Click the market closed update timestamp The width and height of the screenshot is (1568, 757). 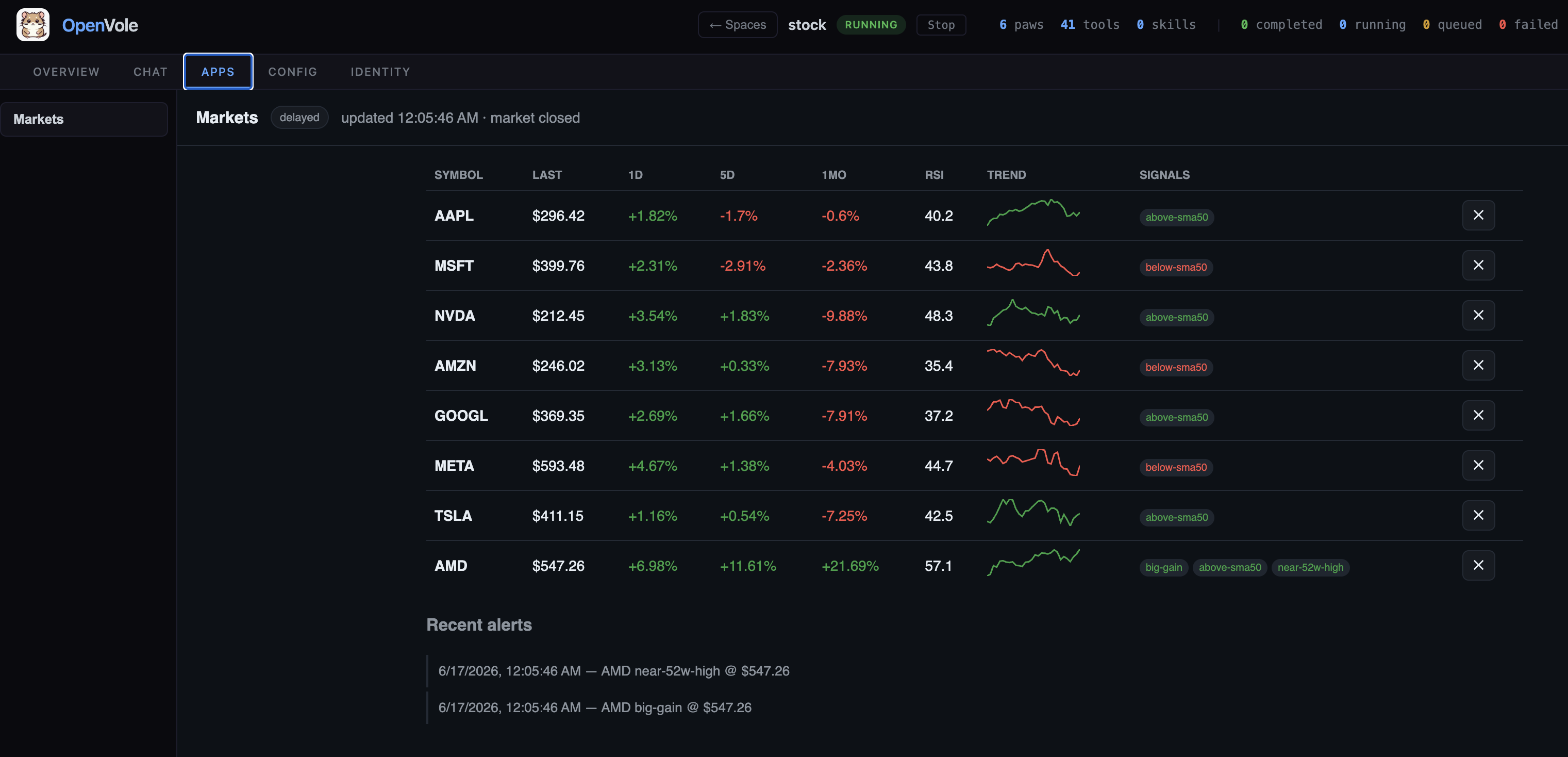(x=460, y=118)
